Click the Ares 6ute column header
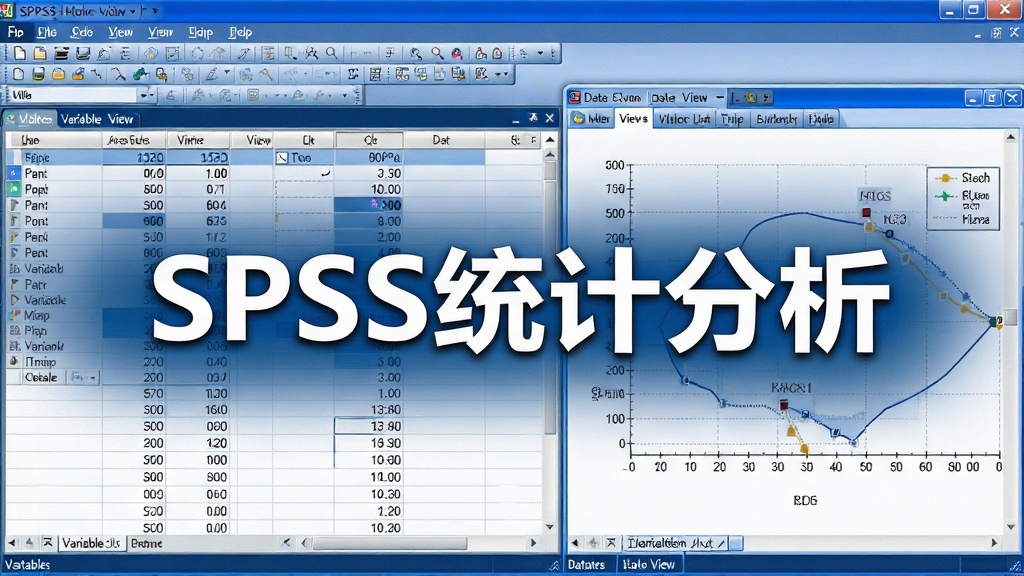Image resolution: width=1024 pixels, height=576 pixels. tap(133, 140)
